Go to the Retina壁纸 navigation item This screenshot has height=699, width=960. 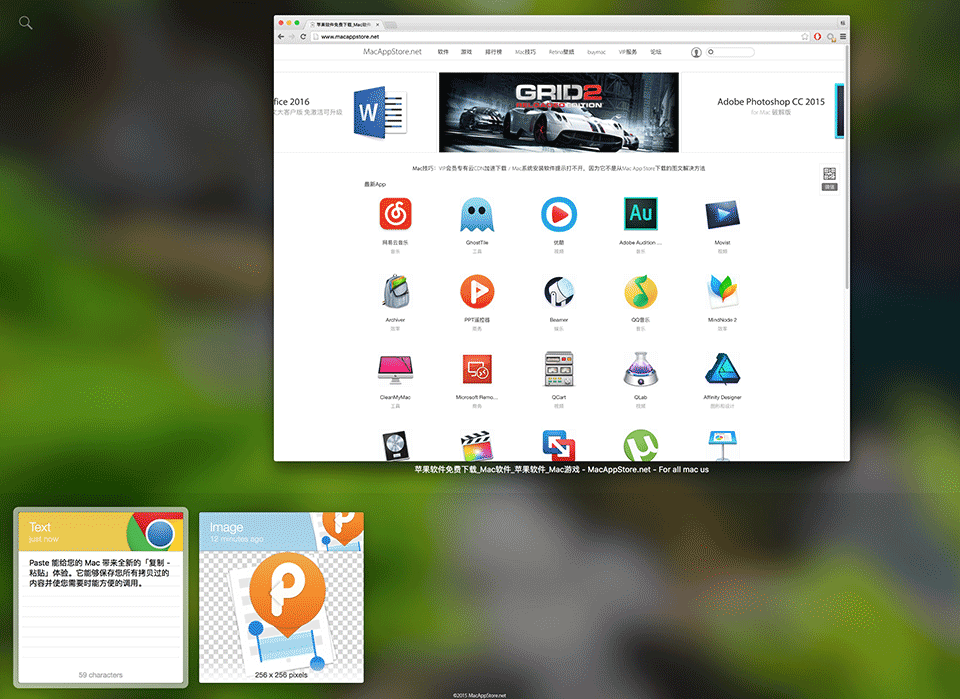(562, 51)
